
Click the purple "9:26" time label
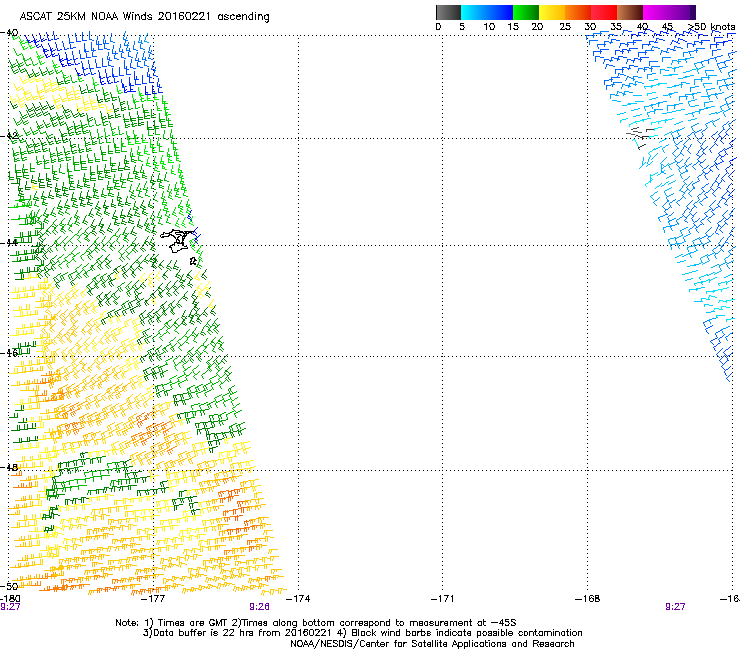(x=260, y=607)
